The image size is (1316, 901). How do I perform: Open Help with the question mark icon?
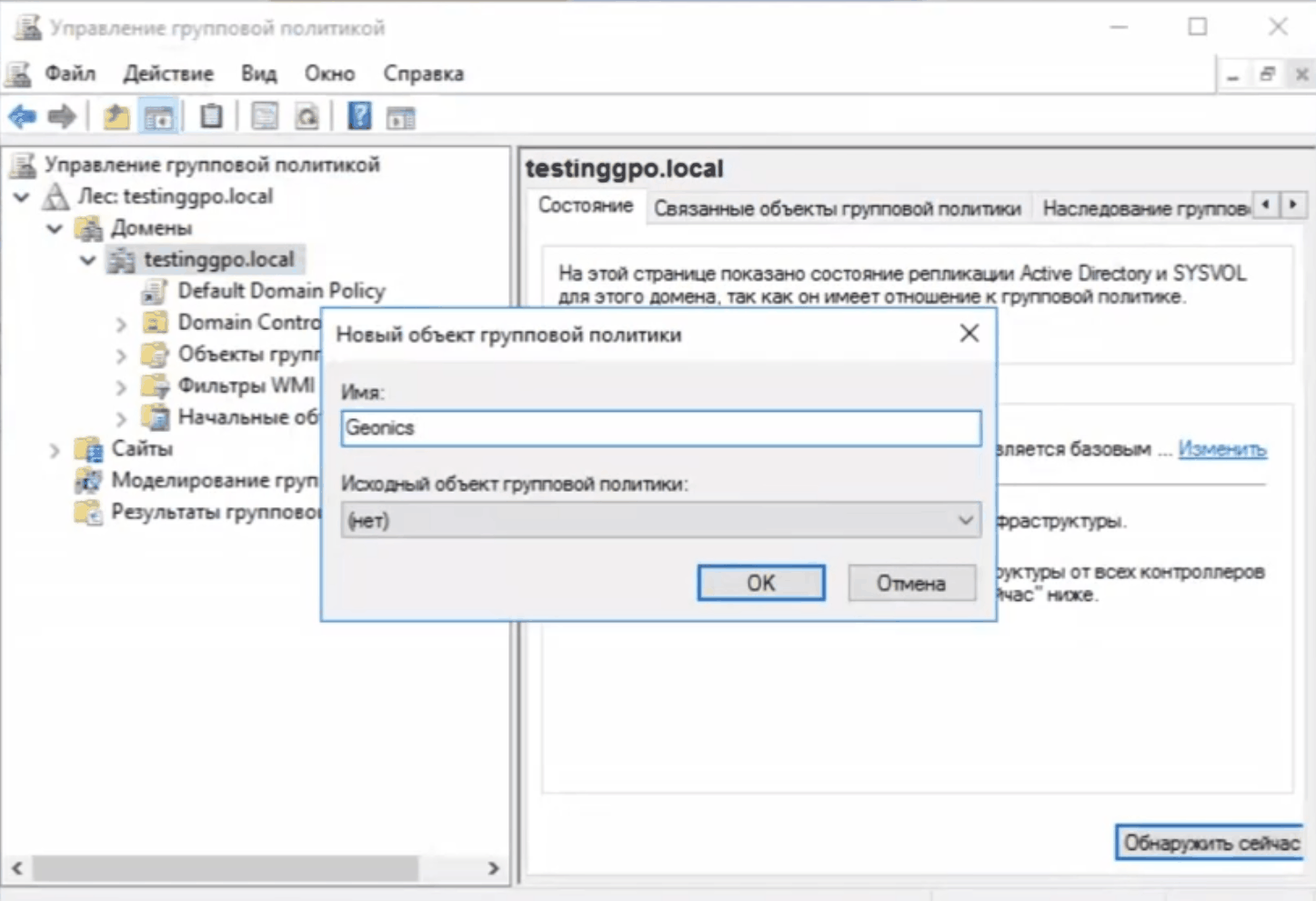tap(359, 116)
